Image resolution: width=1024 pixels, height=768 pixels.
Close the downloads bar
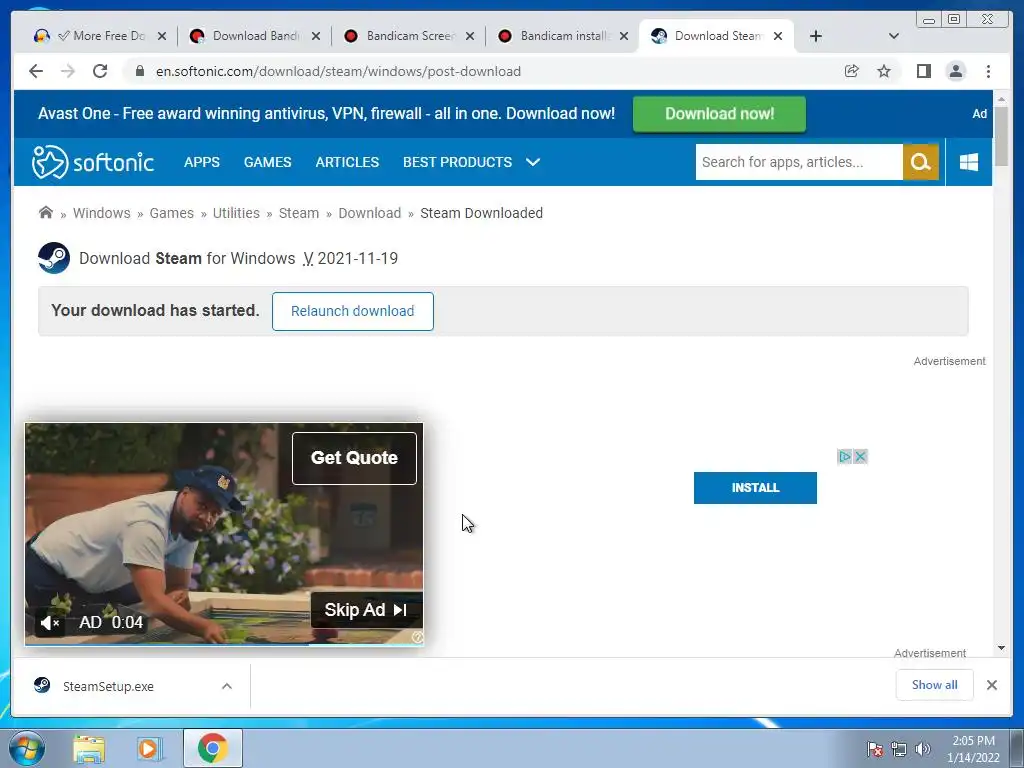991,685
